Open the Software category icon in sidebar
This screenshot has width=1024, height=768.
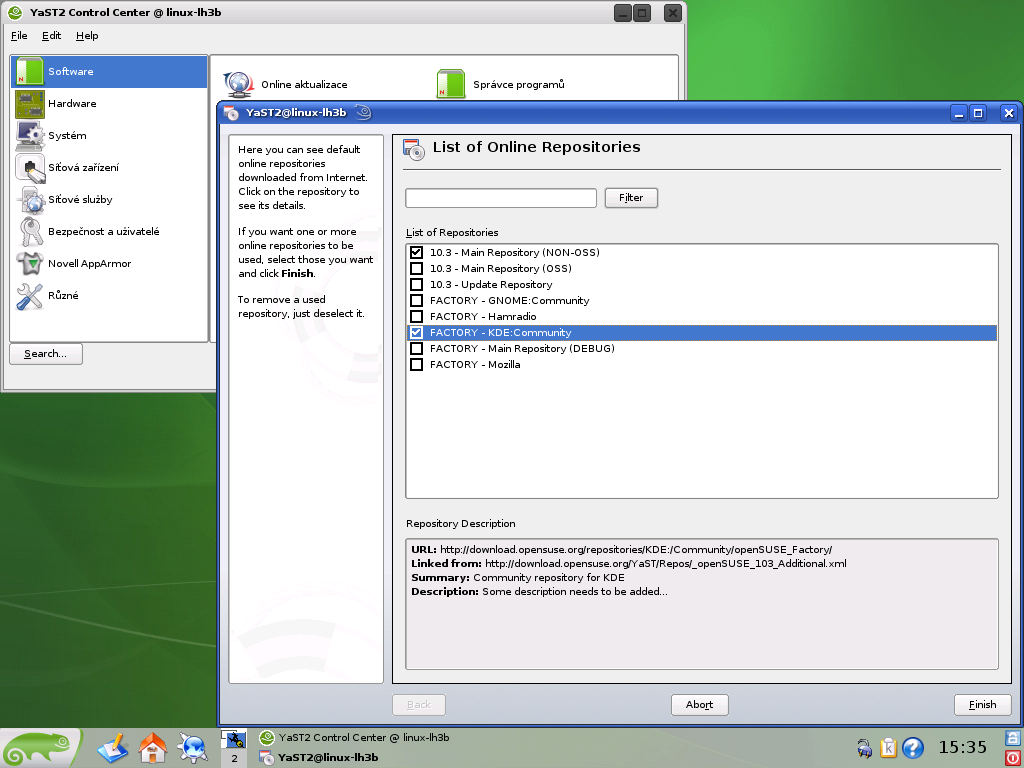29,72
